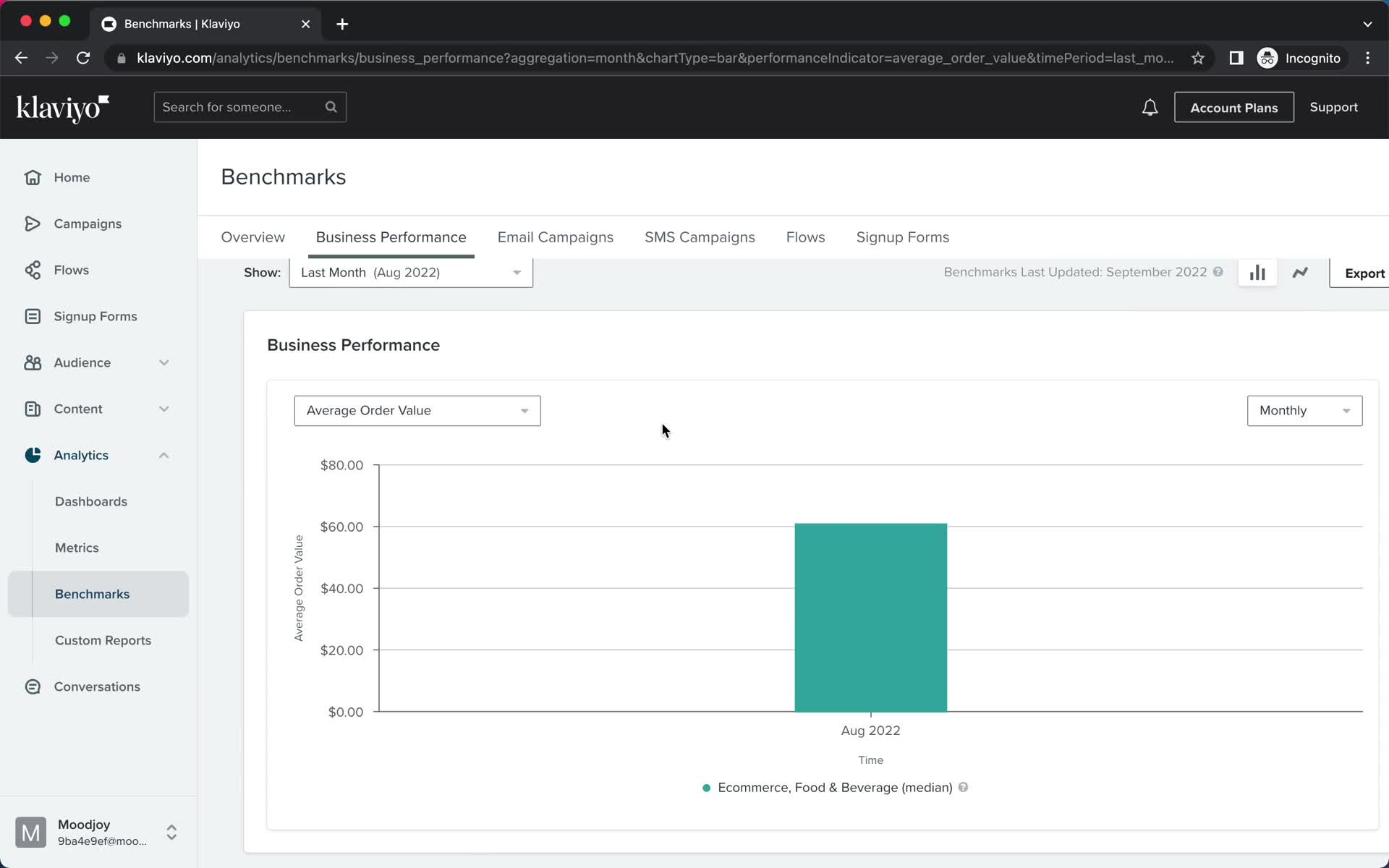
Task: Click the Conversations chat icon
Action: 33,686
